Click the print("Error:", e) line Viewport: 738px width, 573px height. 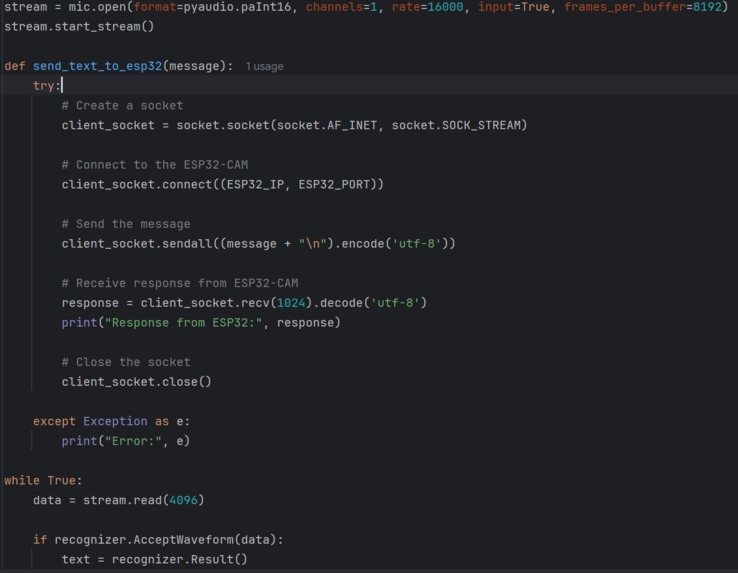126,441
